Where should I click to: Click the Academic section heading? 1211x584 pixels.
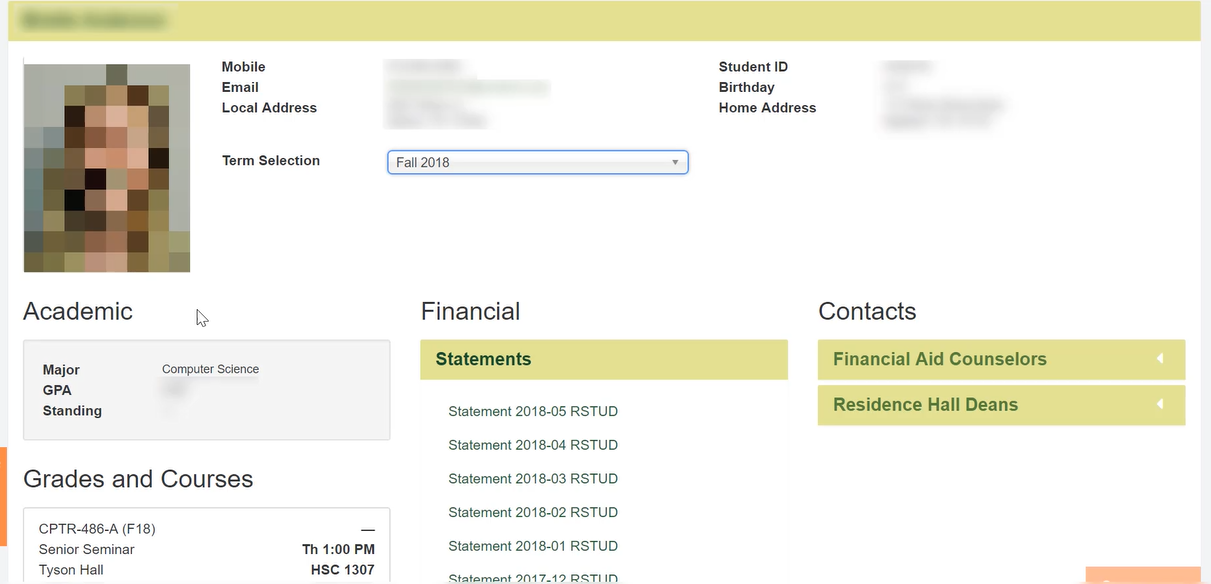click(78, 311)
